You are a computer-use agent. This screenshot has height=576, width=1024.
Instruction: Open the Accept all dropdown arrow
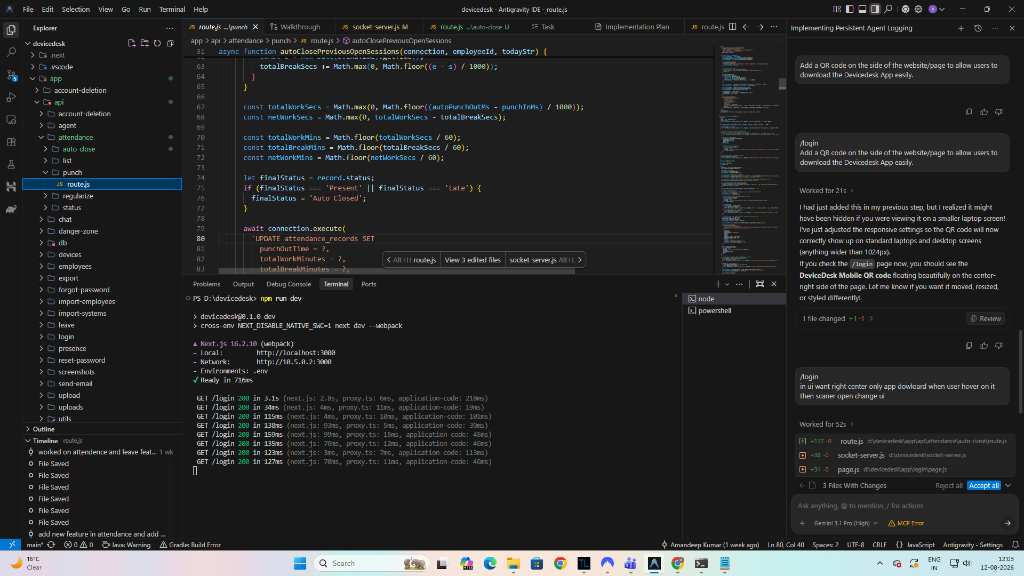[1008, 485]
